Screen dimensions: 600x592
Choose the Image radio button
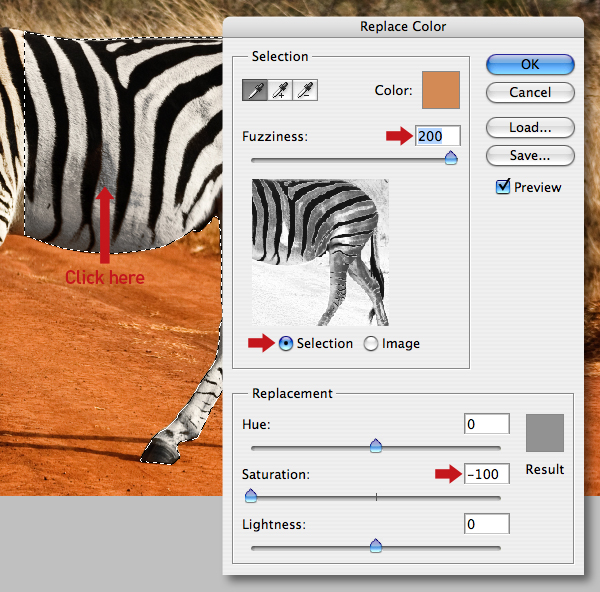click(x=371, y=344)
